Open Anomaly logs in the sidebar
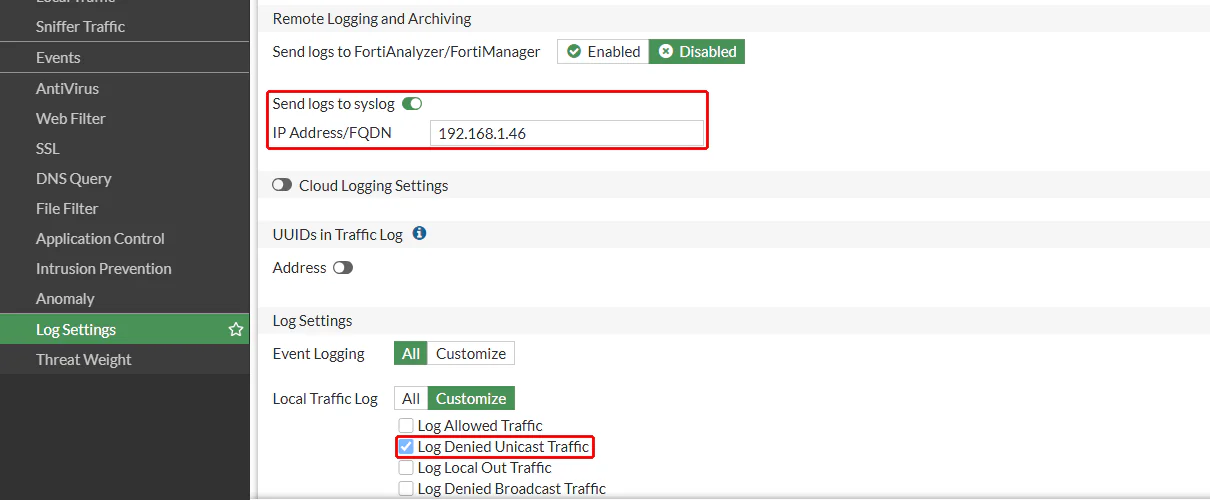The image size is (1210, 500). point(124,298)
